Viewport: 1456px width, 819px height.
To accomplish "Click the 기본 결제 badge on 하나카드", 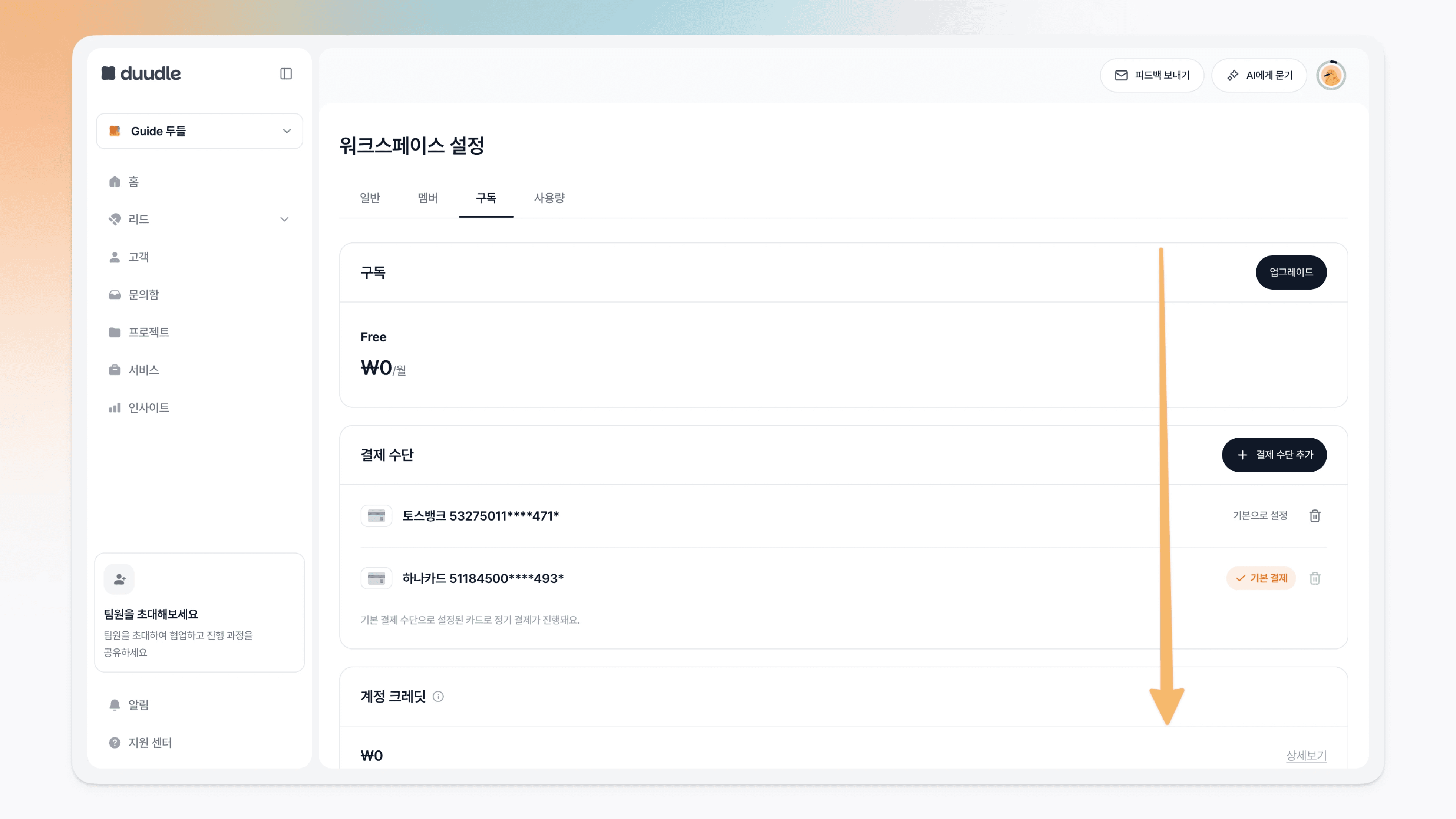I will pyautogui.click(x=1261, y=578).
